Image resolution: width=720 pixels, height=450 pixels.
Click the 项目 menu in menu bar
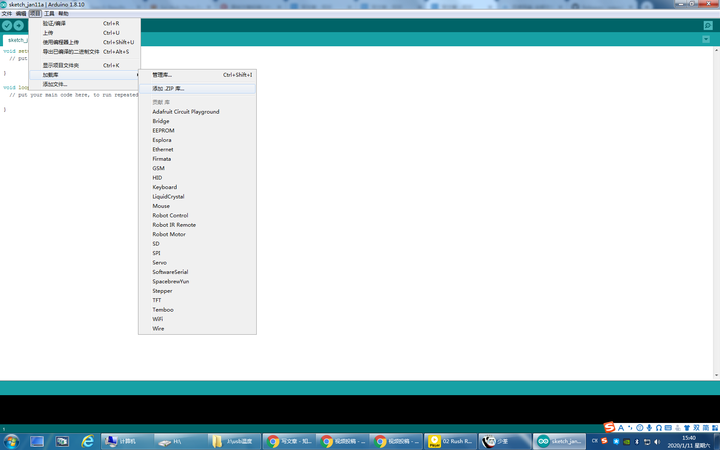[x=35, y=14]
